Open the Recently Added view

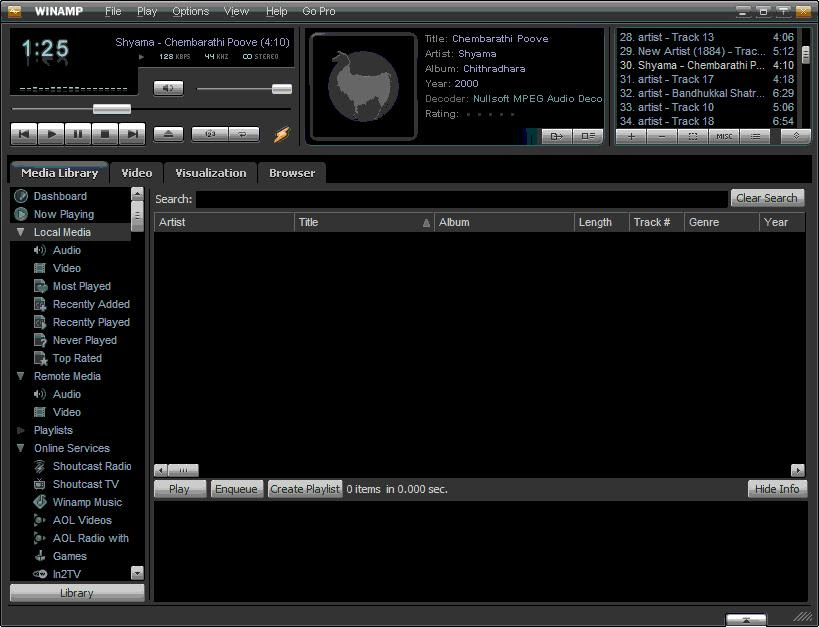[91, 304]
